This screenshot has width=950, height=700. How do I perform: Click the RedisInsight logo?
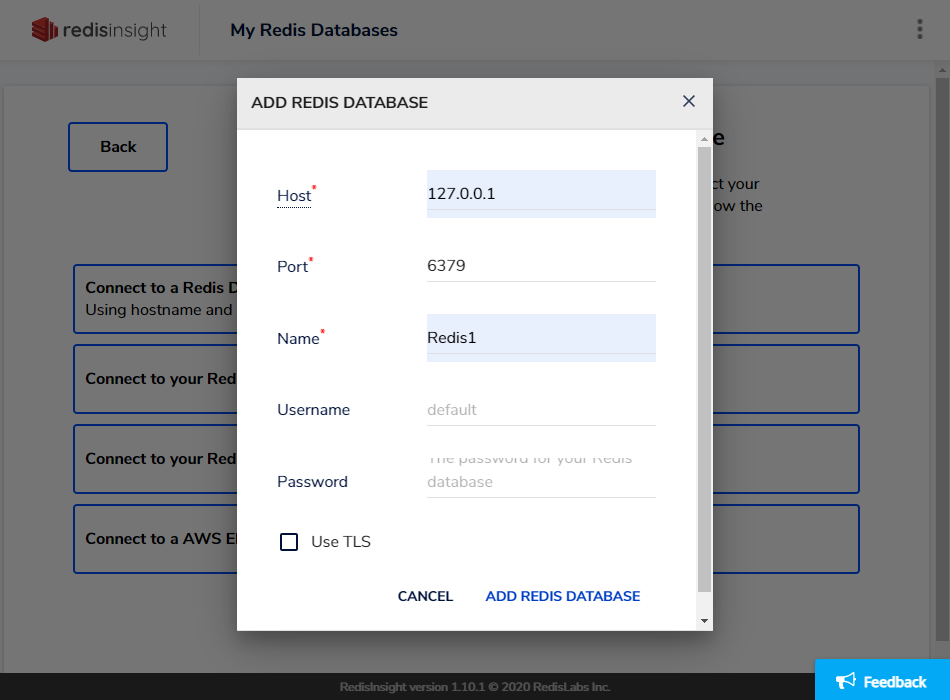pos(99,30)
